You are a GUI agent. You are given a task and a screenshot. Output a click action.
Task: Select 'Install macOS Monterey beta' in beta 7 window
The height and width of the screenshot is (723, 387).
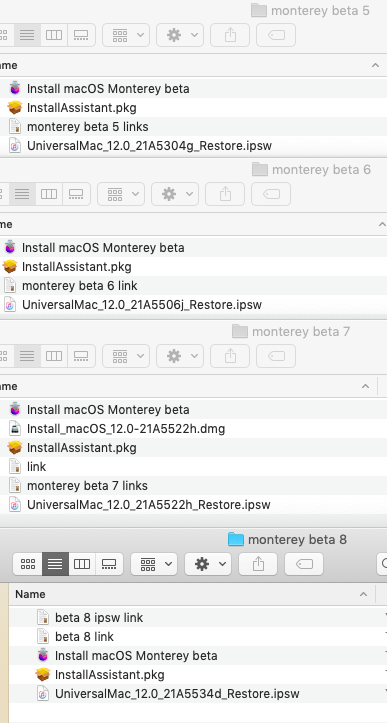(108, 410)
